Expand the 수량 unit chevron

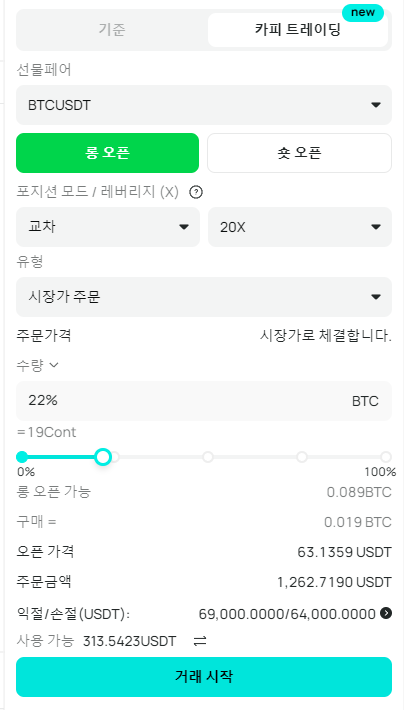(x=54, y=365)
